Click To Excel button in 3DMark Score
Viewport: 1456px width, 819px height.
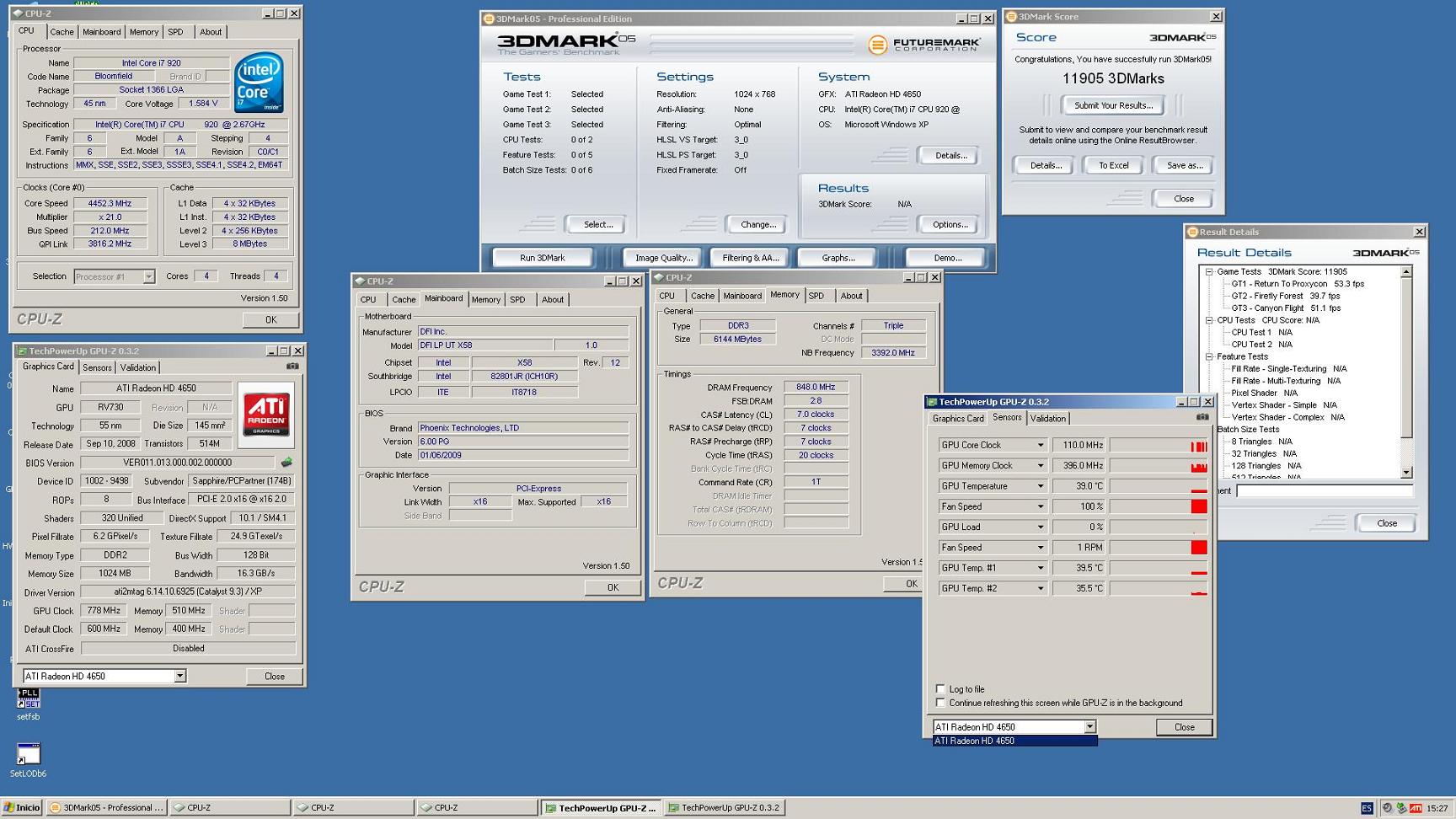click(1113, 165)
